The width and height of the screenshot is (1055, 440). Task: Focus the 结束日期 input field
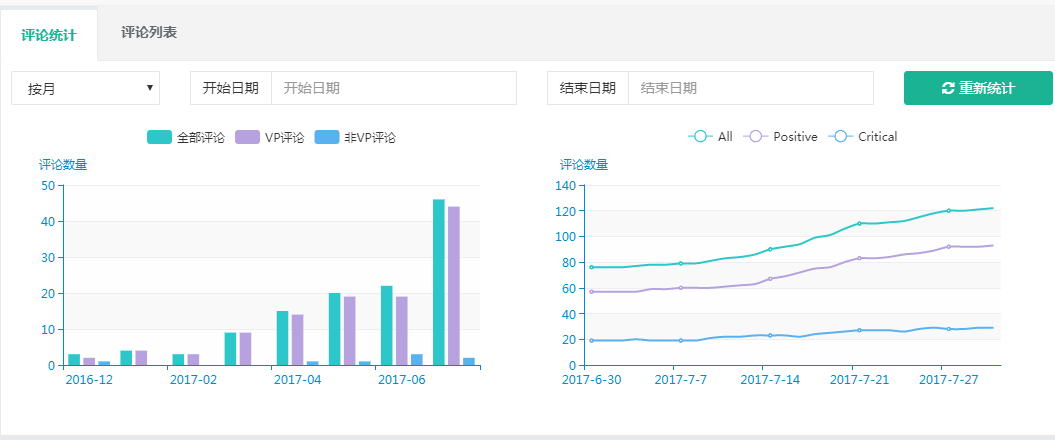(x=751, y=88)
